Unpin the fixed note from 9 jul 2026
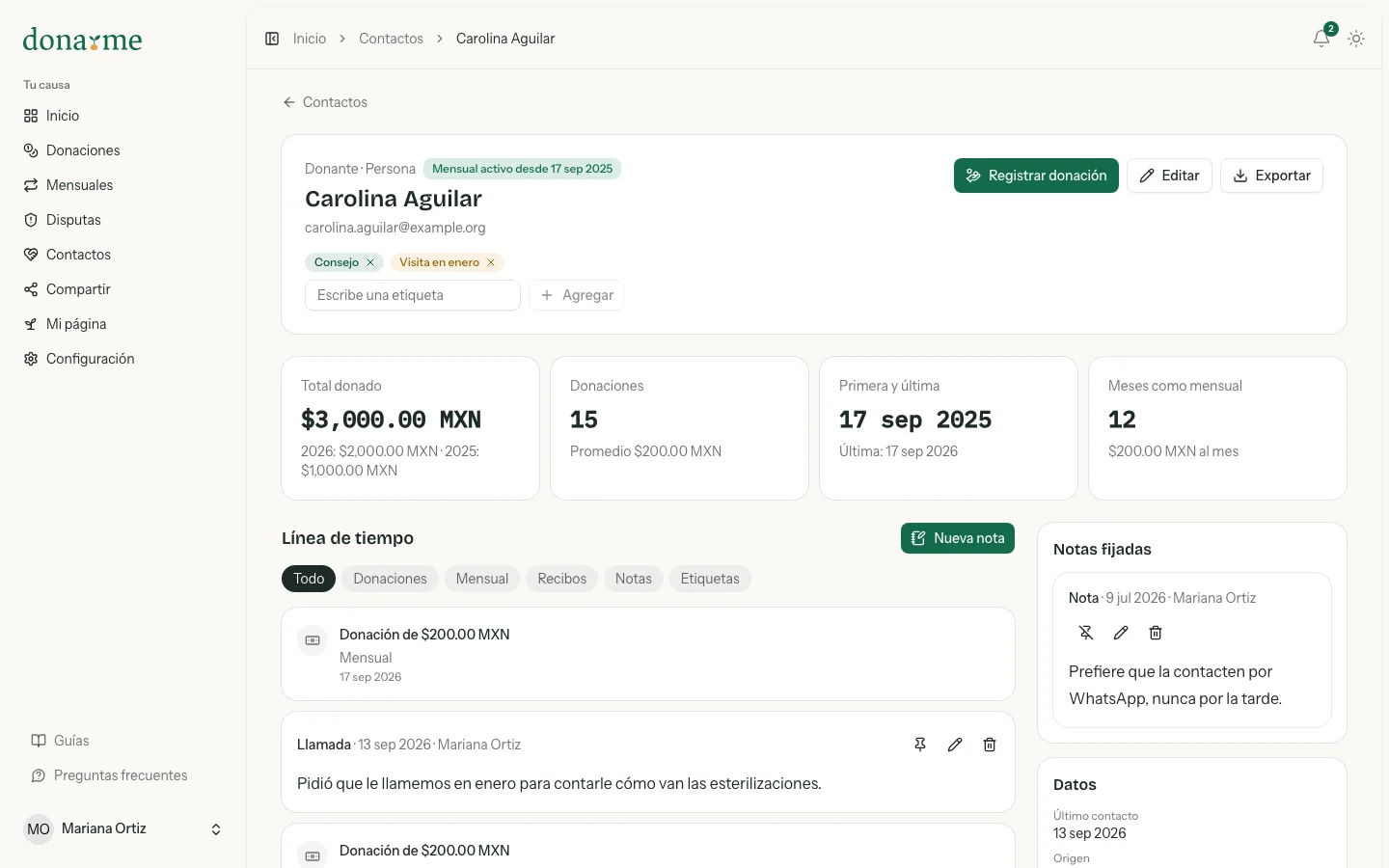This screenshot has width=1389, height=868. (1086, 633)
